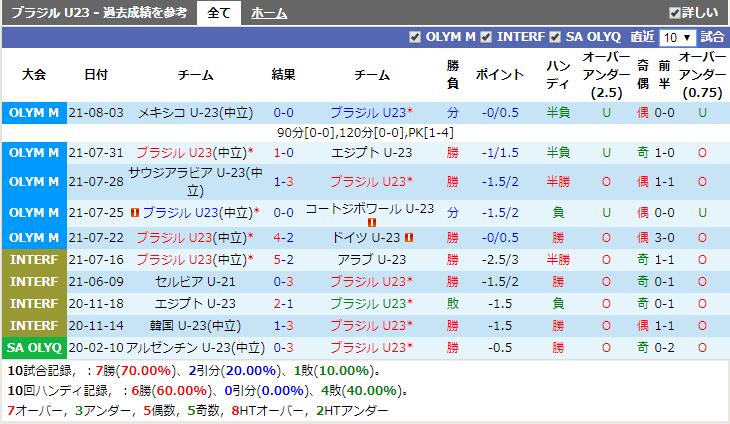This screenshot has width=730, height=424.
Task: Click half-time score 3-0
Action: (x=664, y=238)
